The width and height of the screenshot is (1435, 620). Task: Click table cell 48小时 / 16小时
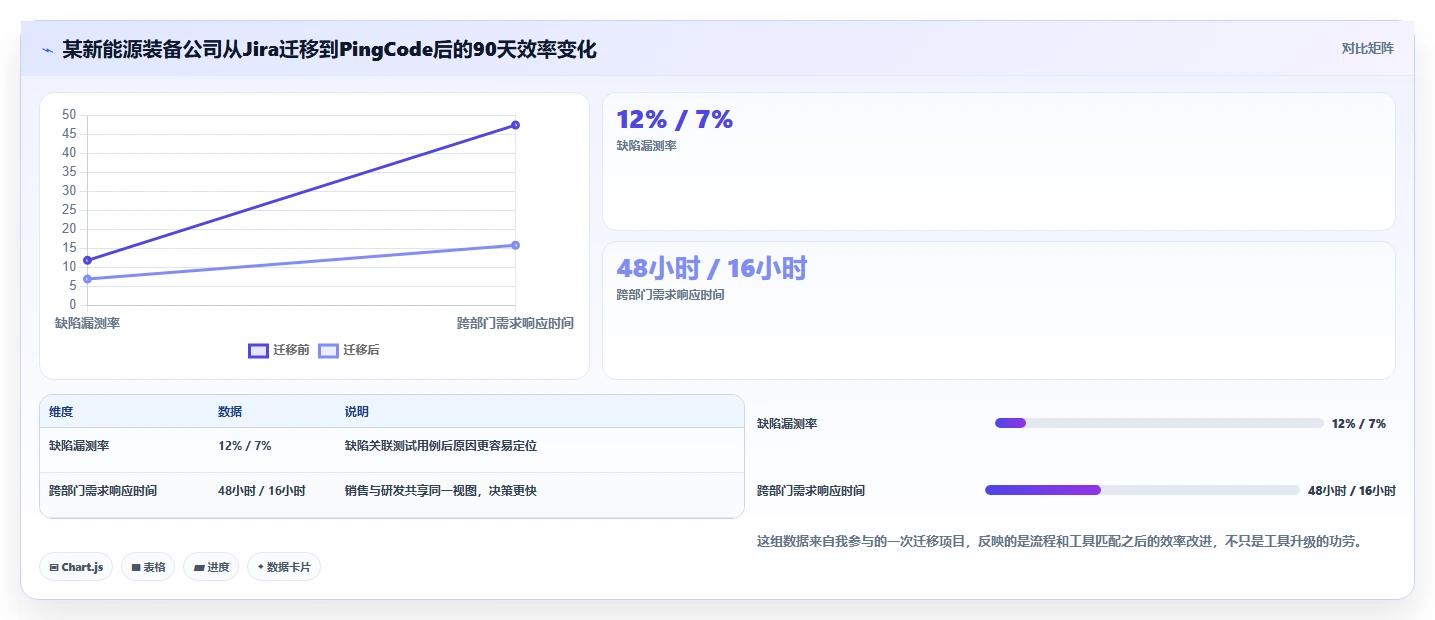[x=262, y=491]
